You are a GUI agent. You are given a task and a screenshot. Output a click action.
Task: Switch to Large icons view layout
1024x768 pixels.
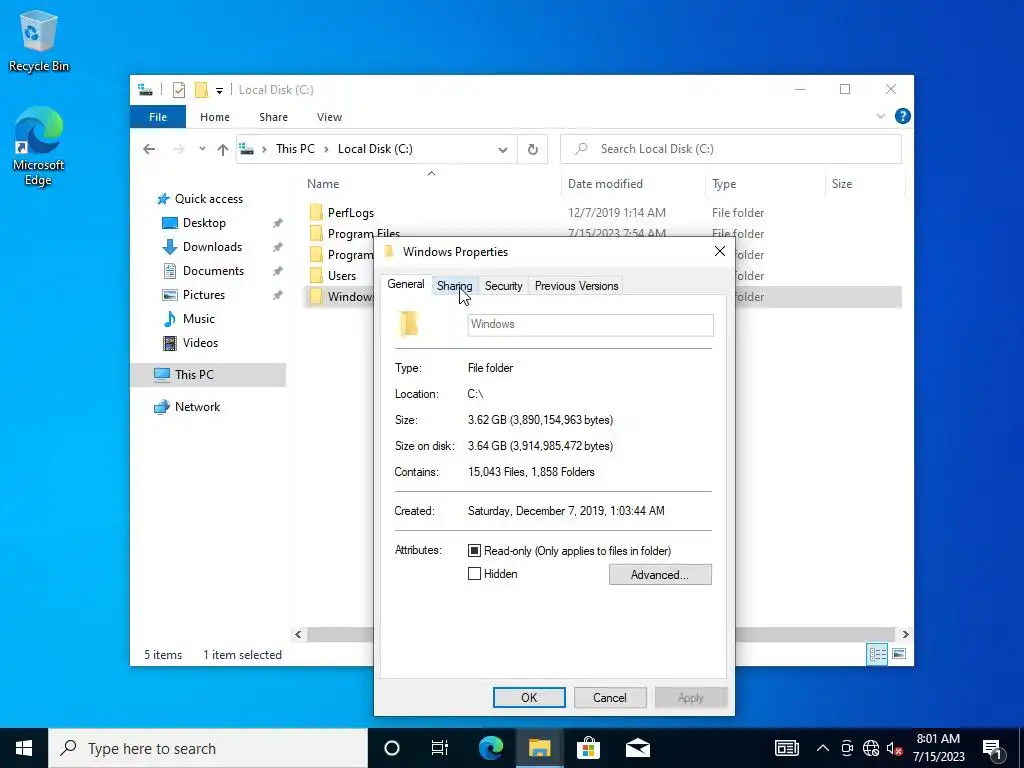(x=899, y=654)
